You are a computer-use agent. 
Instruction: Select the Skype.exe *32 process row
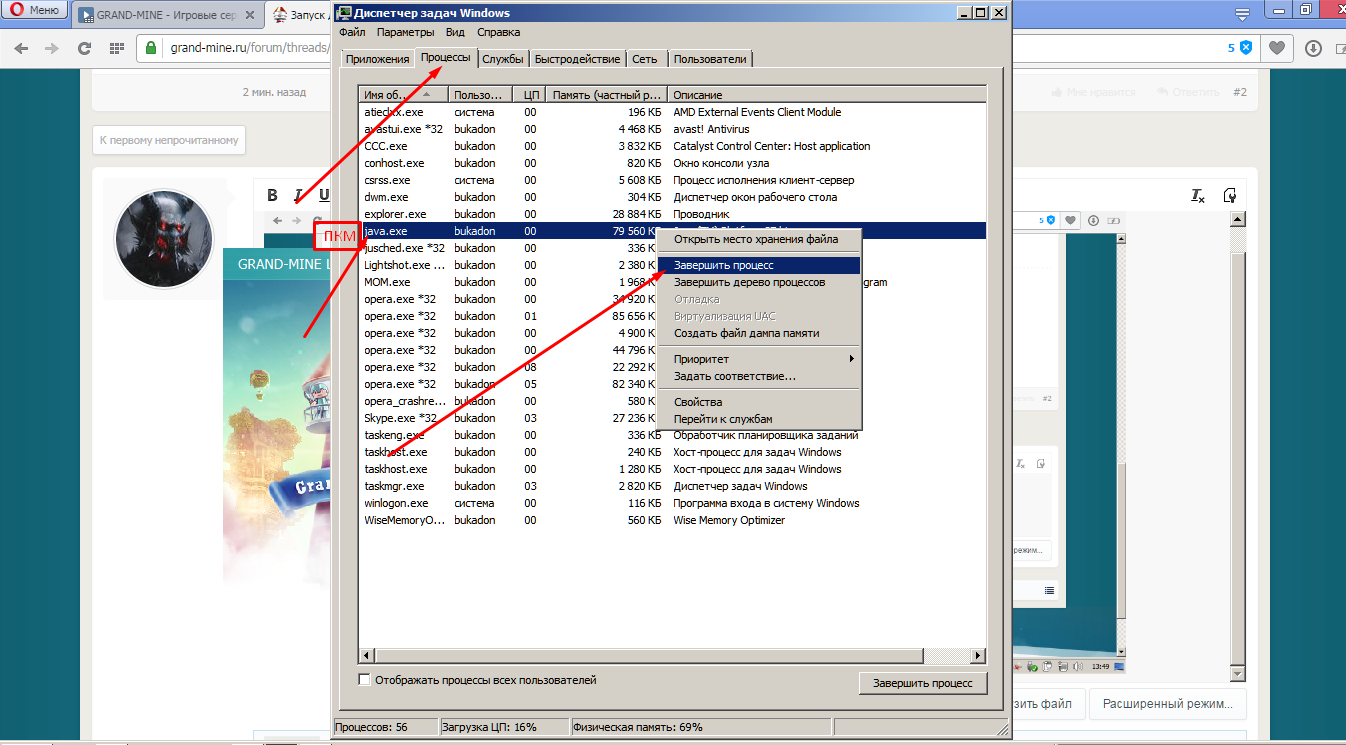(672, 418)
